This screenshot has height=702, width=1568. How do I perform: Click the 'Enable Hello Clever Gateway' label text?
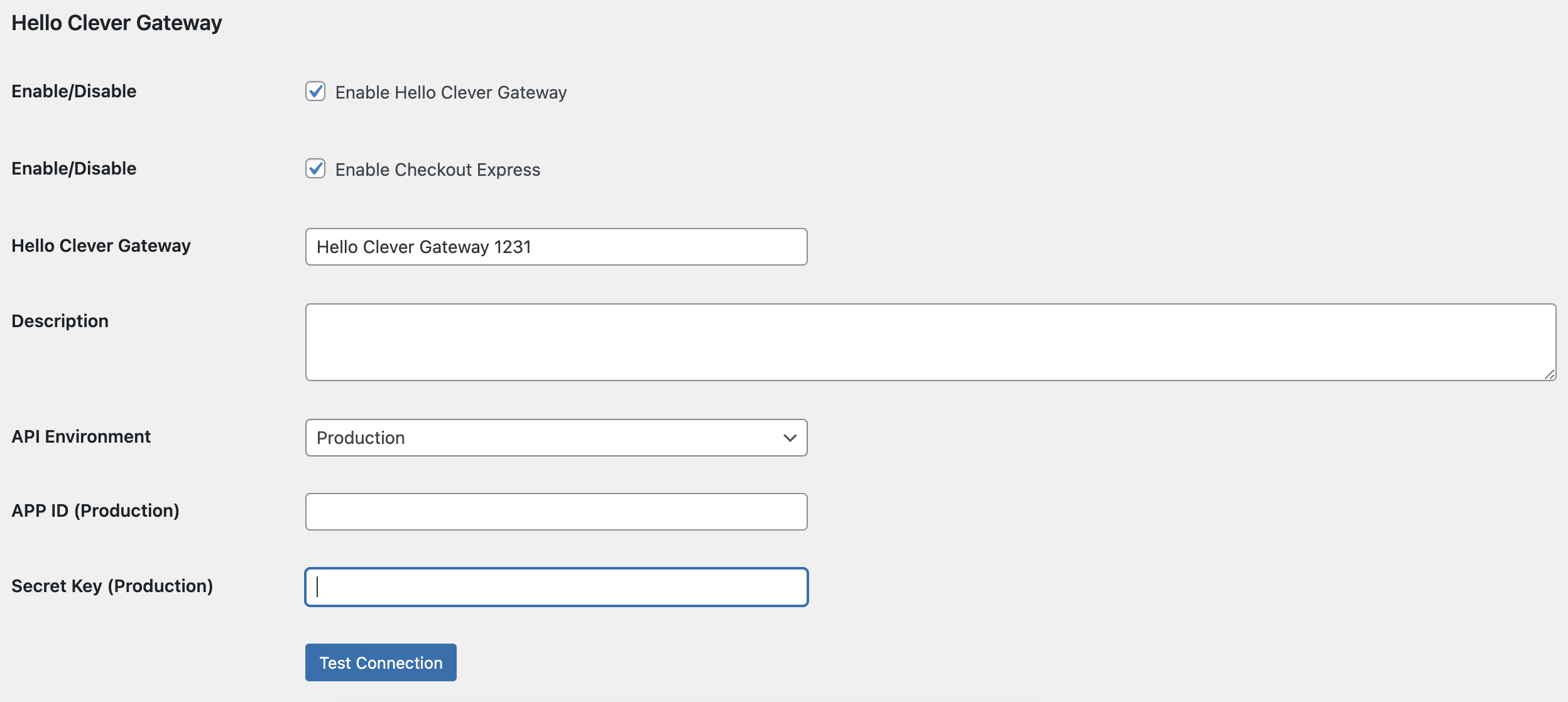(x=450, y=93)
